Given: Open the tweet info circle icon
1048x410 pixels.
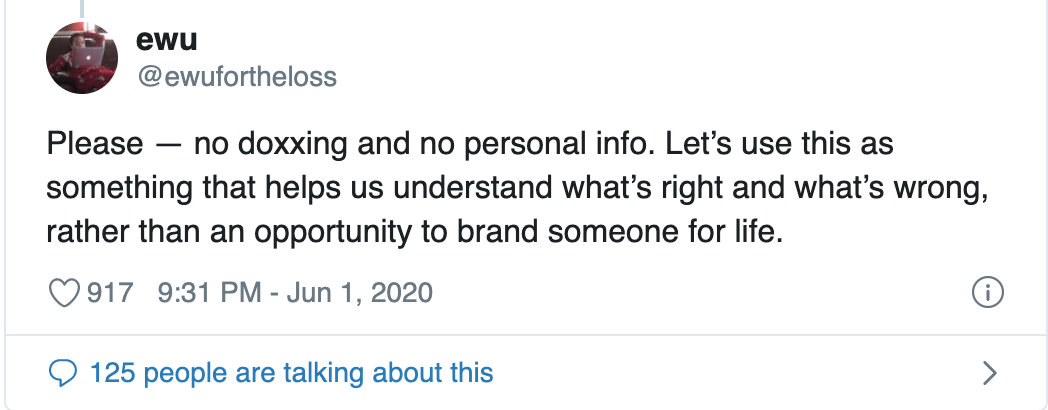Looking at the screenshot, I should pos(987,293).
